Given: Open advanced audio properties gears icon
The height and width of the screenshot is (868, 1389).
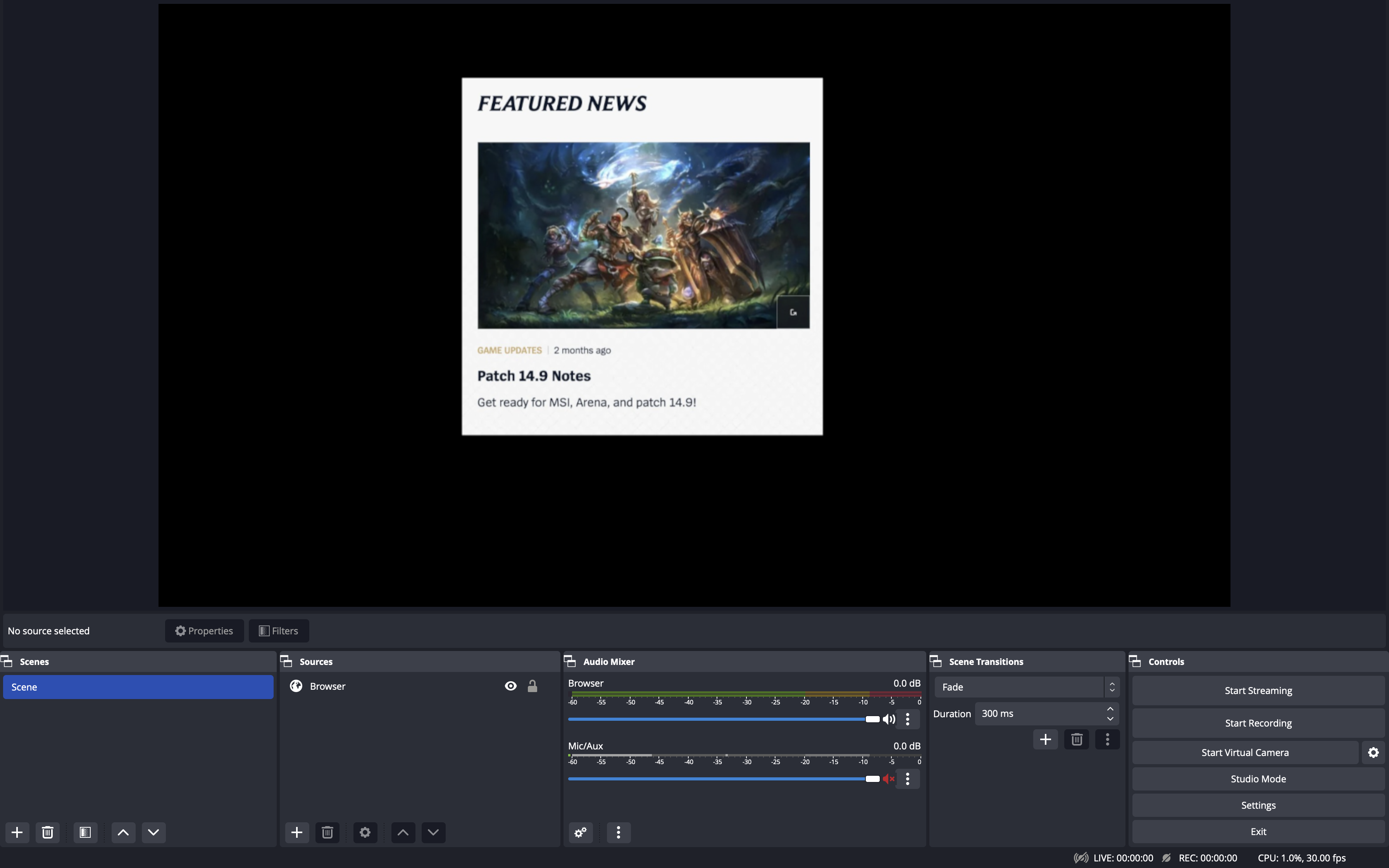Looking at the screenshot, I should point(580,832).
